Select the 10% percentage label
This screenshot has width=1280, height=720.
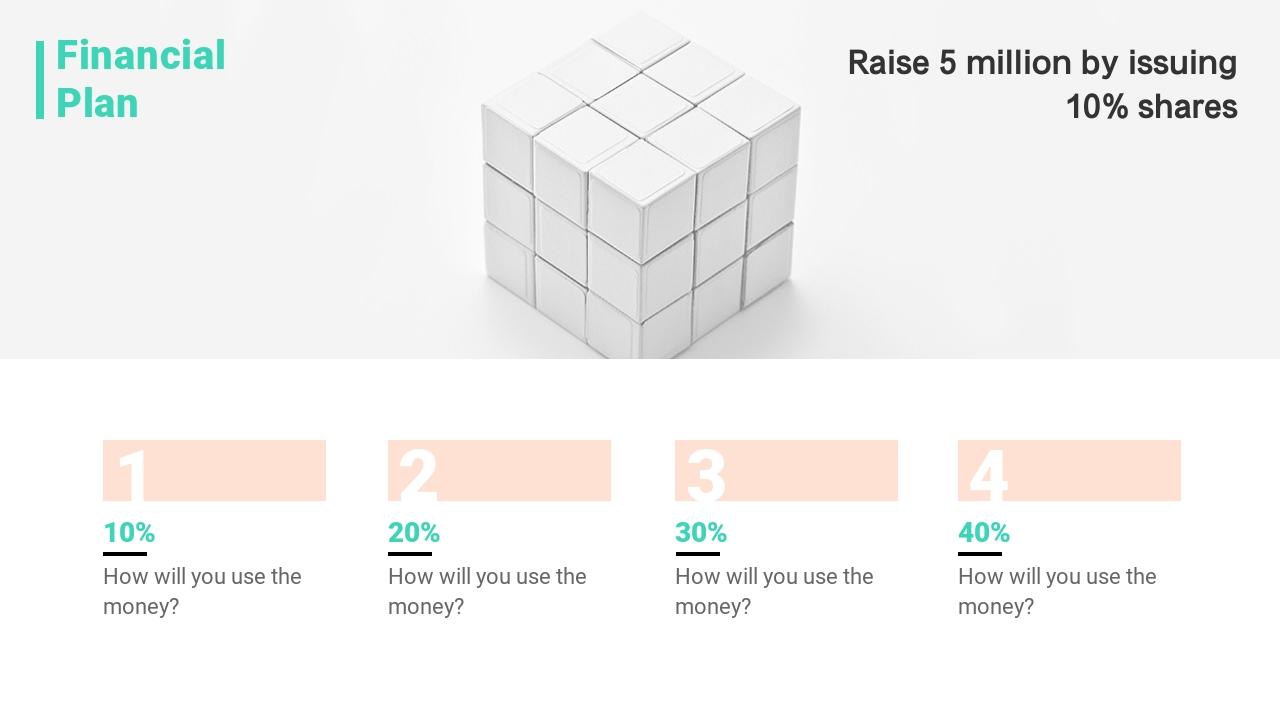coord(129,532)
